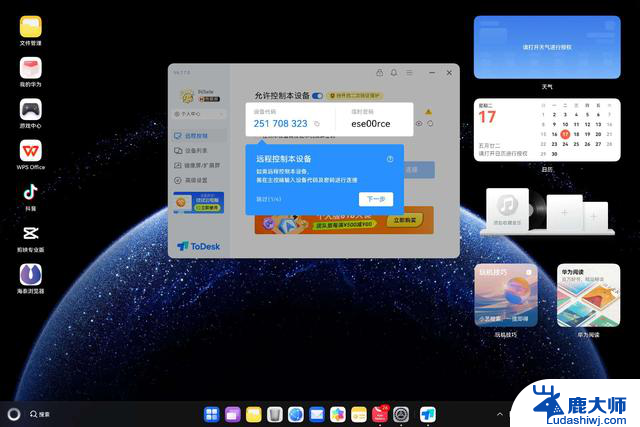The width and height of the screenshot is (640, 427).
Task: Click the 下一步 button in the tooltip
Action: tap(376, 199)
